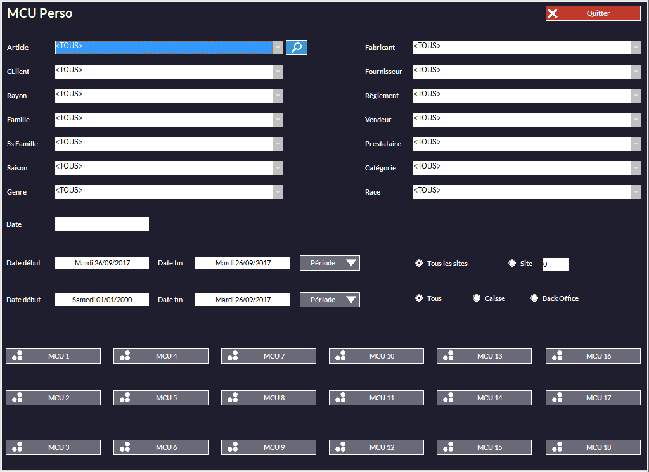
Task: Select the Back Office radio option
Action: (535, 298)
